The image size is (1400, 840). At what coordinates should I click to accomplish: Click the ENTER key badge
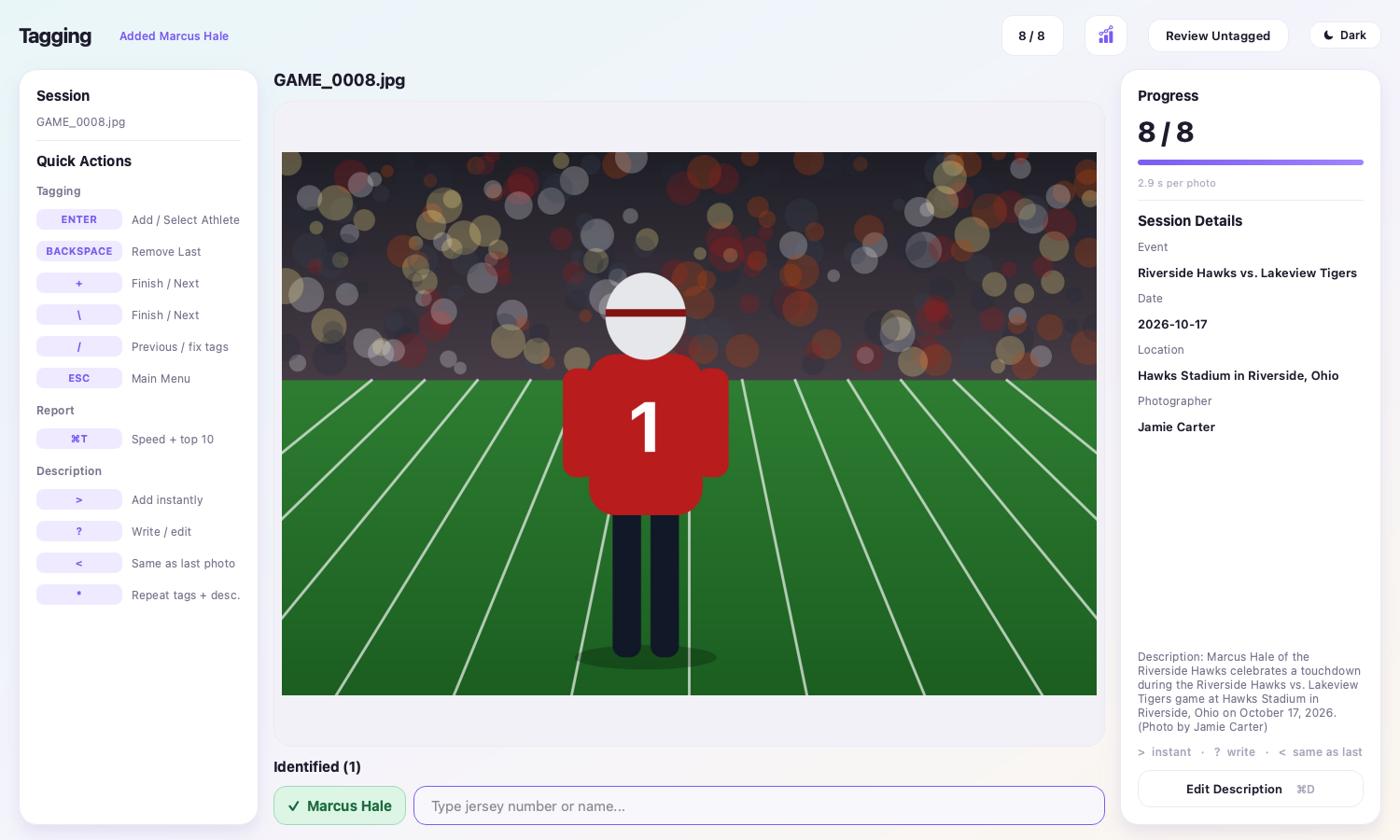tap(79, 219)
